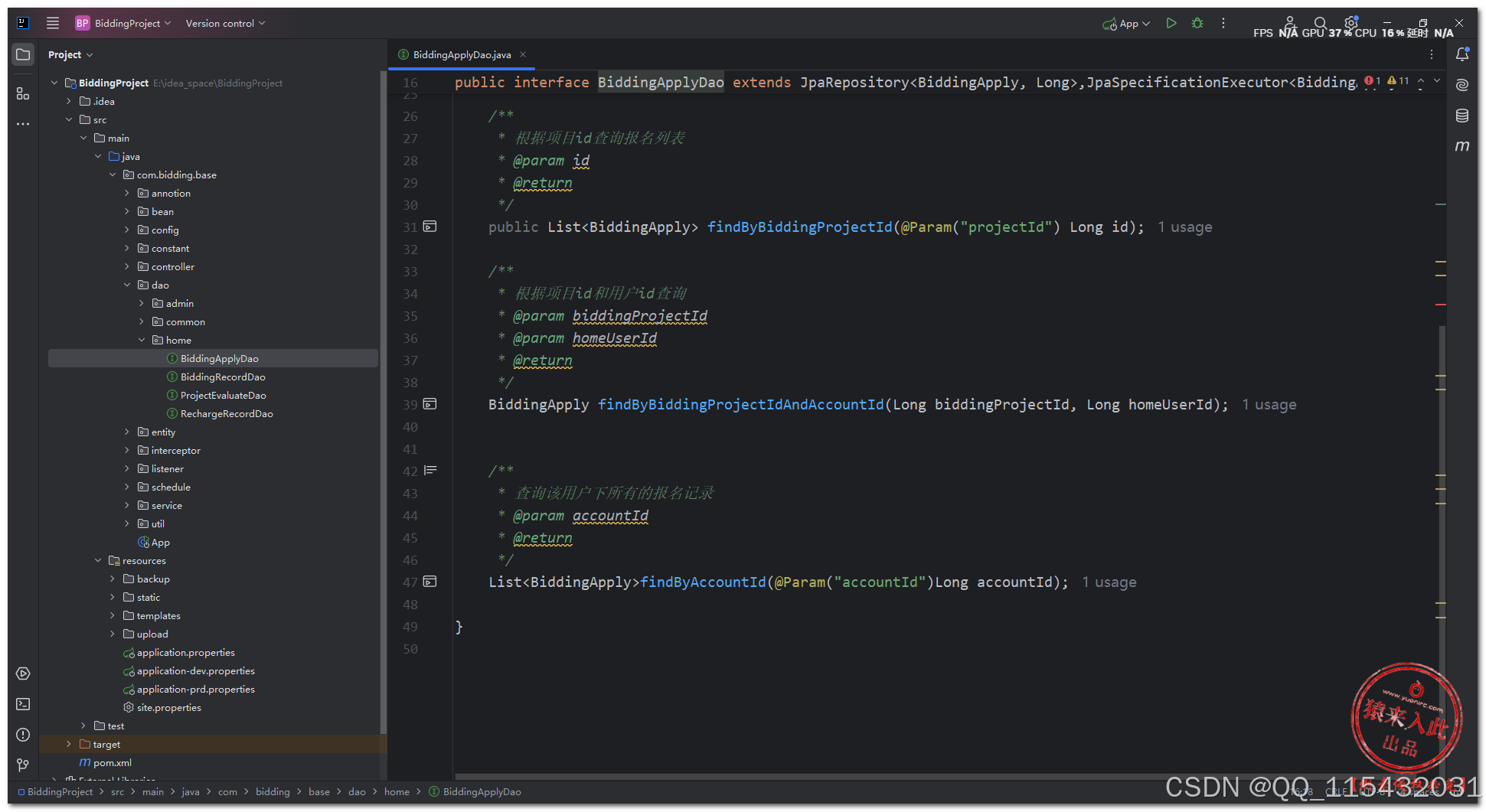This screenshot has width=1486, height=812.
Task: Show more tool windows ellipsis
Action: (x=23, y=123)
